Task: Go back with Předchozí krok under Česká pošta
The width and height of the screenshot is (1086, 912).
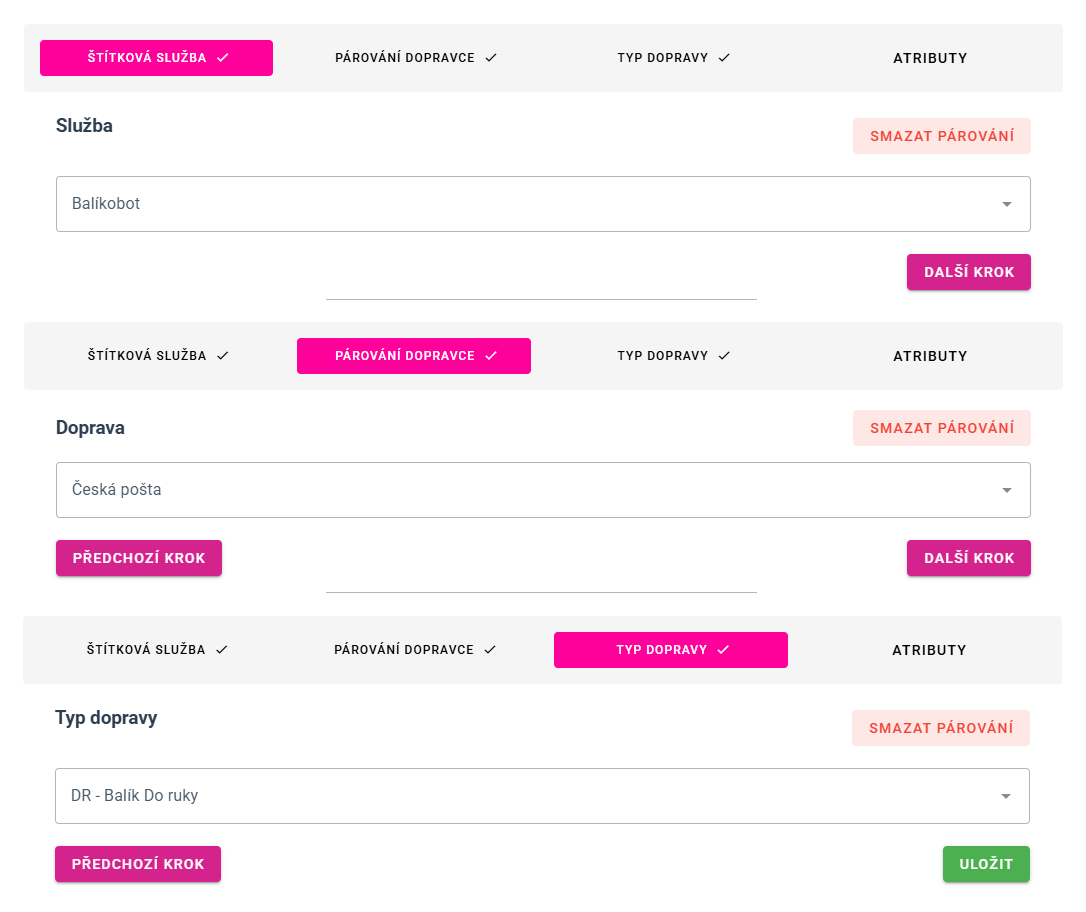Action: pos(139,558)
